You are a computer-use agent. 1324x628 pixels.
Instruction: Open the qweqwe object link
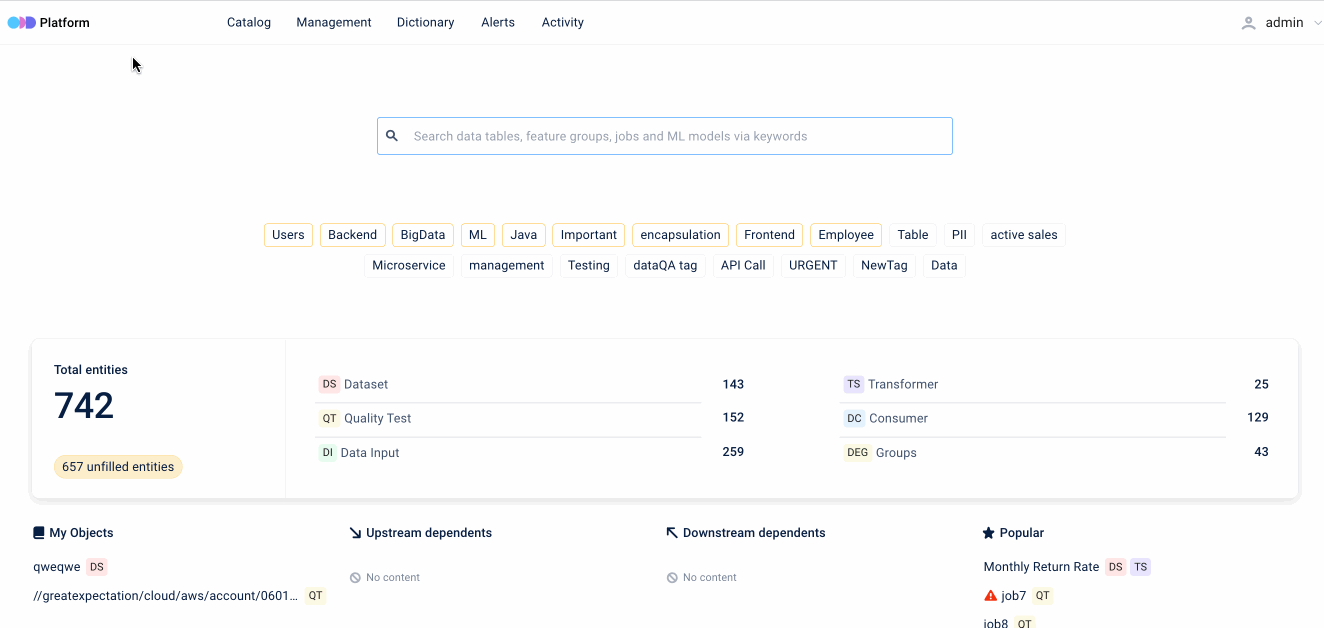[57, 567]
